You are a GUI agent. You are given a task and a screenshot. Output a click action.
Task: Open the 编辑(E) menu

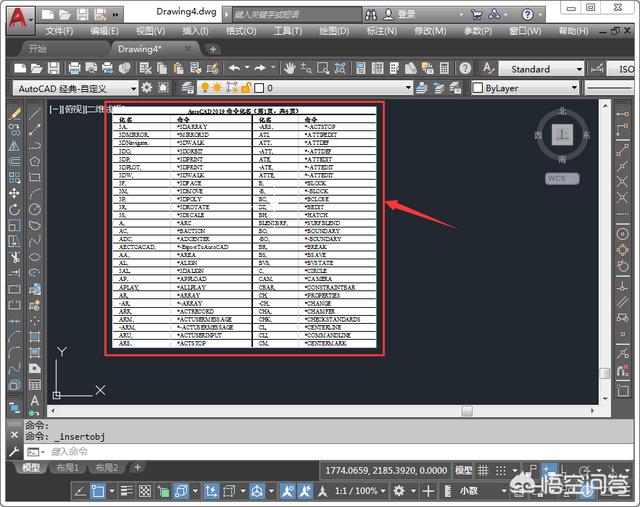[104, 31]
